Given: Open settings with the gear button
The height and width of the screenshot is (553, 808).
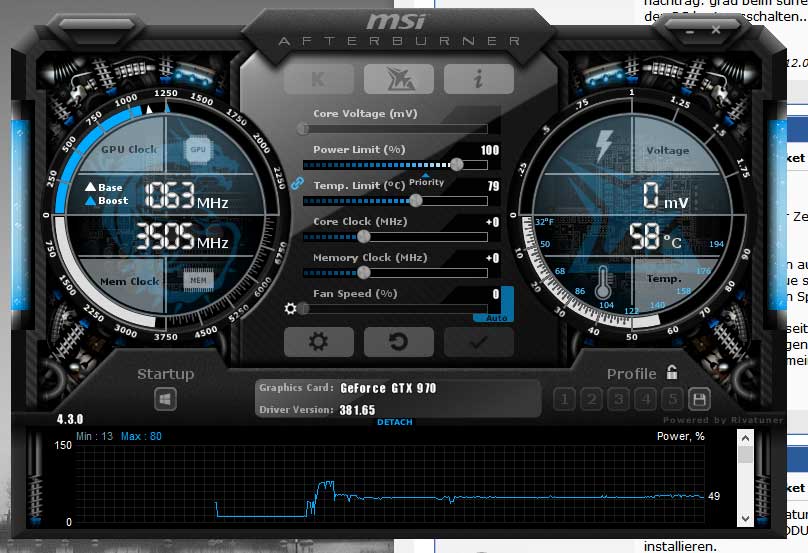Looking at the screenshot, I should (x=318, y=341).
